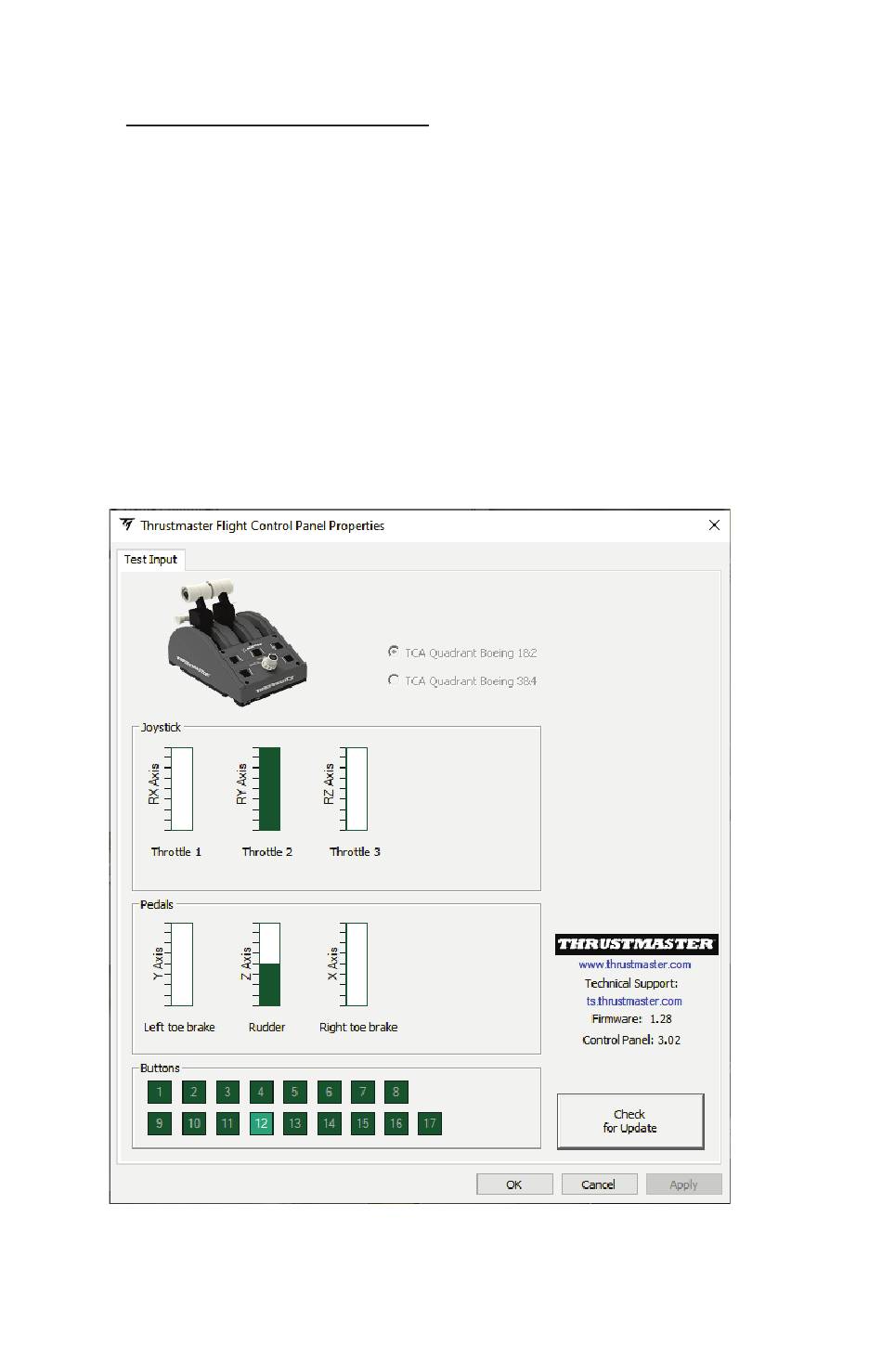Click button indicator 15

point(362,1123)
